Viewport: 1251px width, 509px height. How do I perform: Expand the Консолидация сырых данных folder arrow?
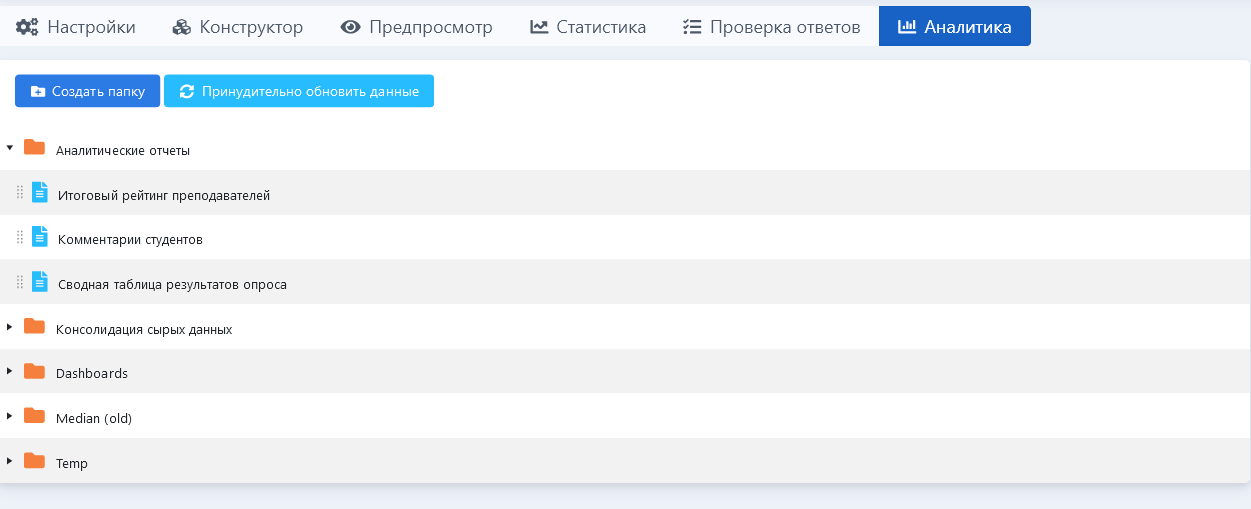[10, 327]
